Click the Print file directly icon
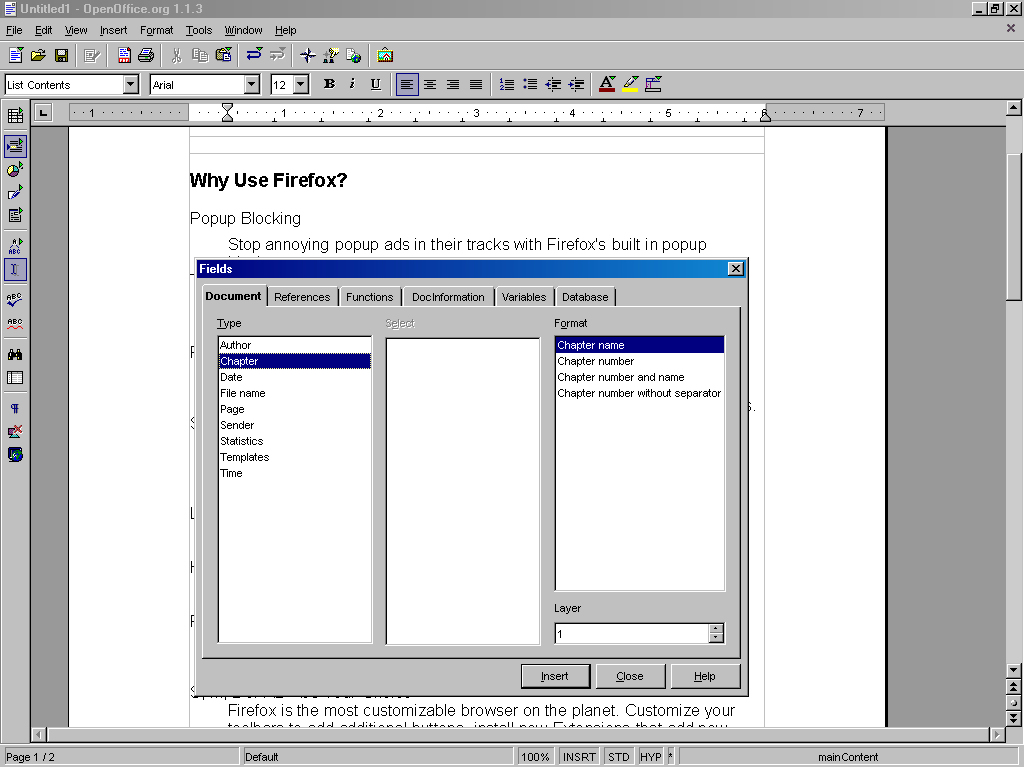Screen dimensions: 1024x768 [x=146, y=55]
